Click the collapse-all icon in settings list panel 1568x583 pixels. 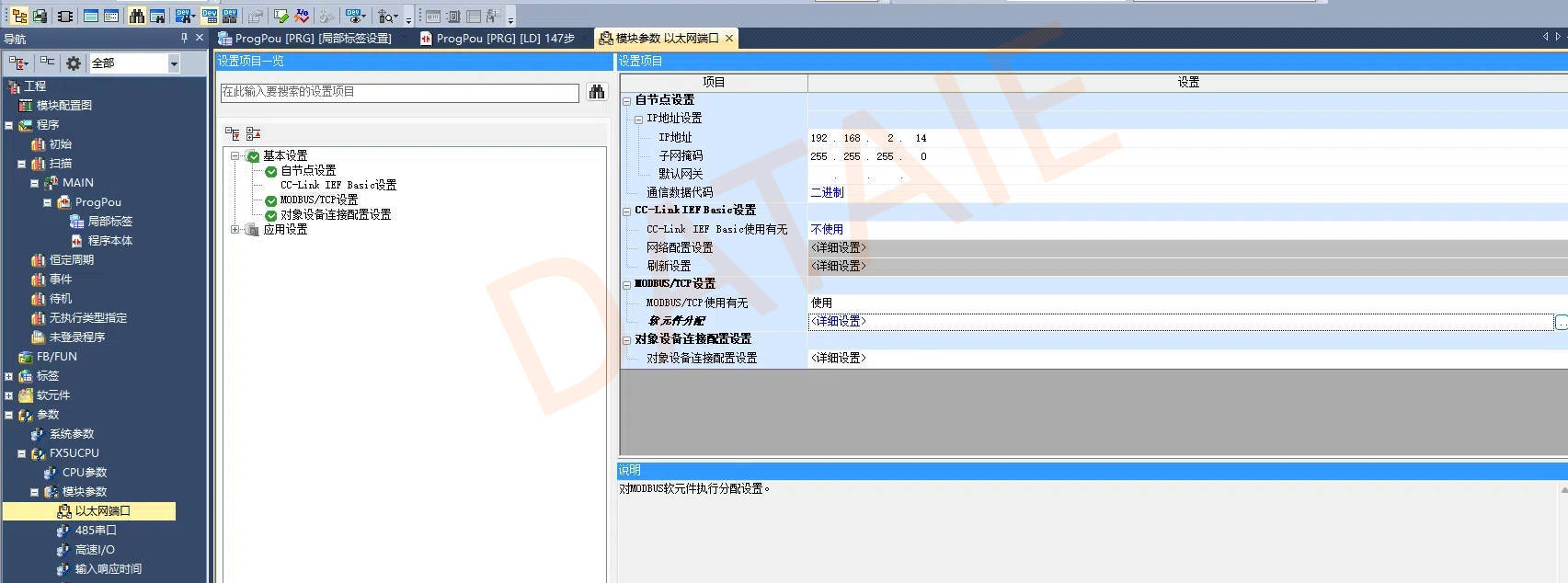tap(253, 134)
